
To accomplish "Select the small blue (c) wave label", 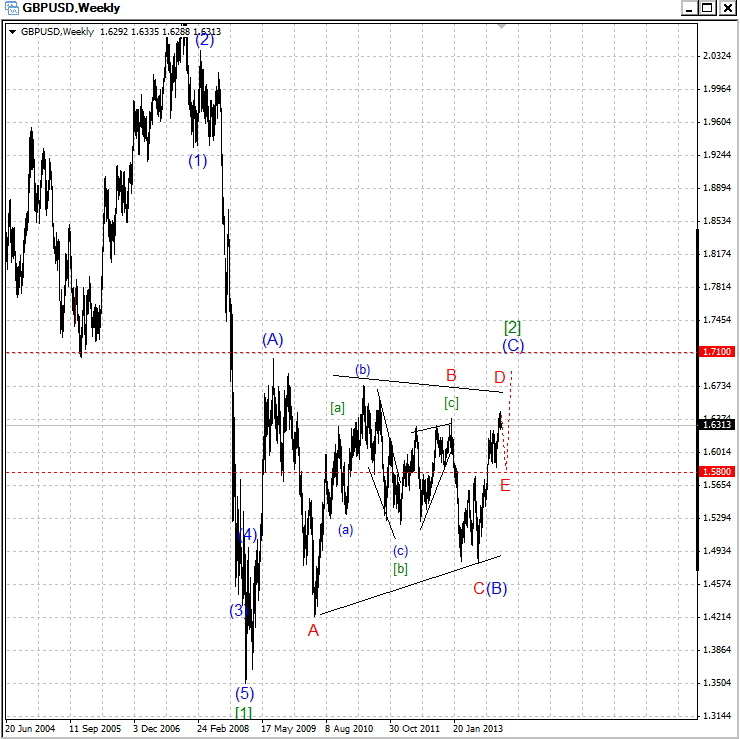I will pyautogui.click(x=400, y=551).
